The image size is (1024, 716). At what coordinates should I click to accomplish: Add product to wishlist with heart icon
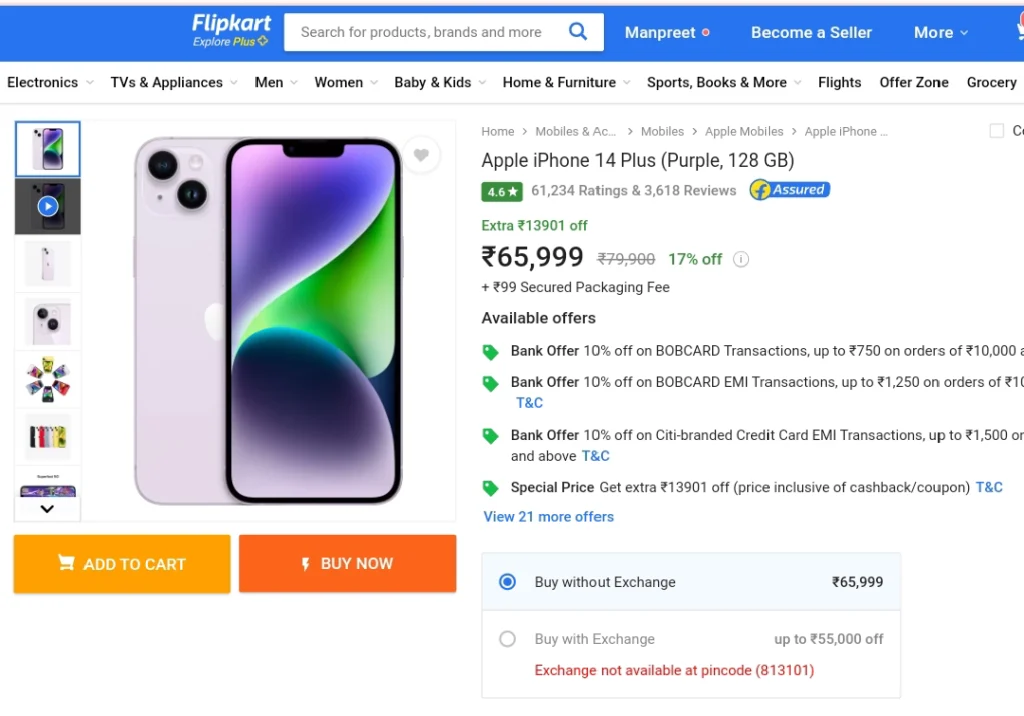coord(421,155)
